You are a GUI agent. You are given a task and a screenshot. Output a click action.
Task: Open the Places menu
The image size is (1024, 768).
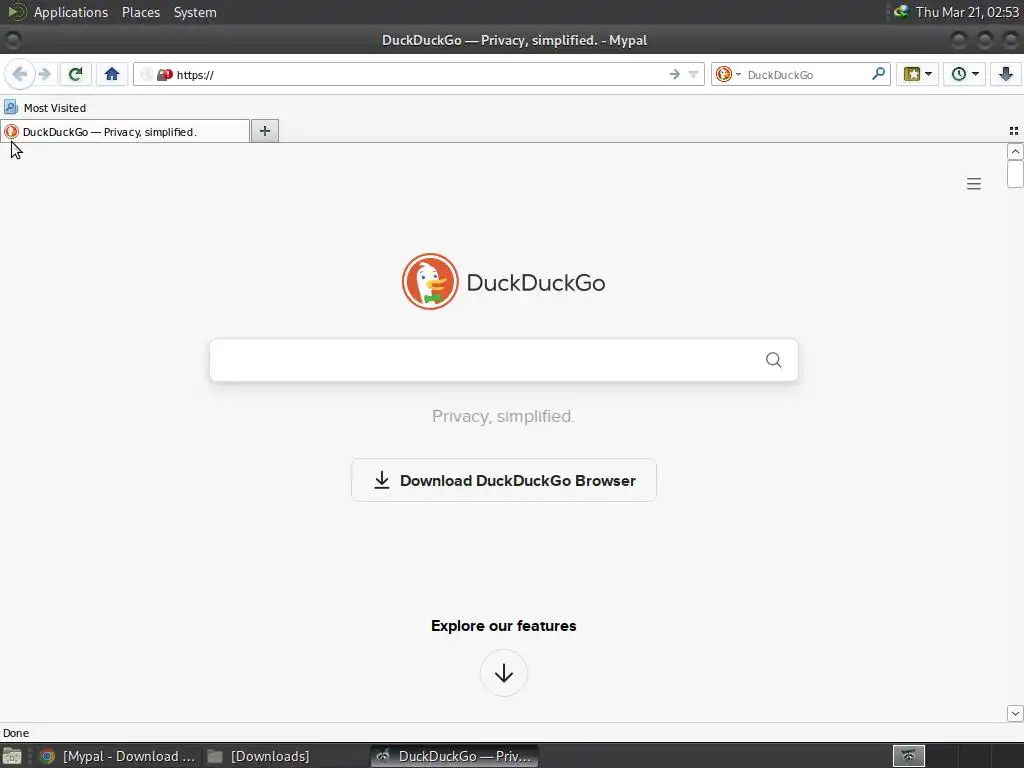(141, 12)
